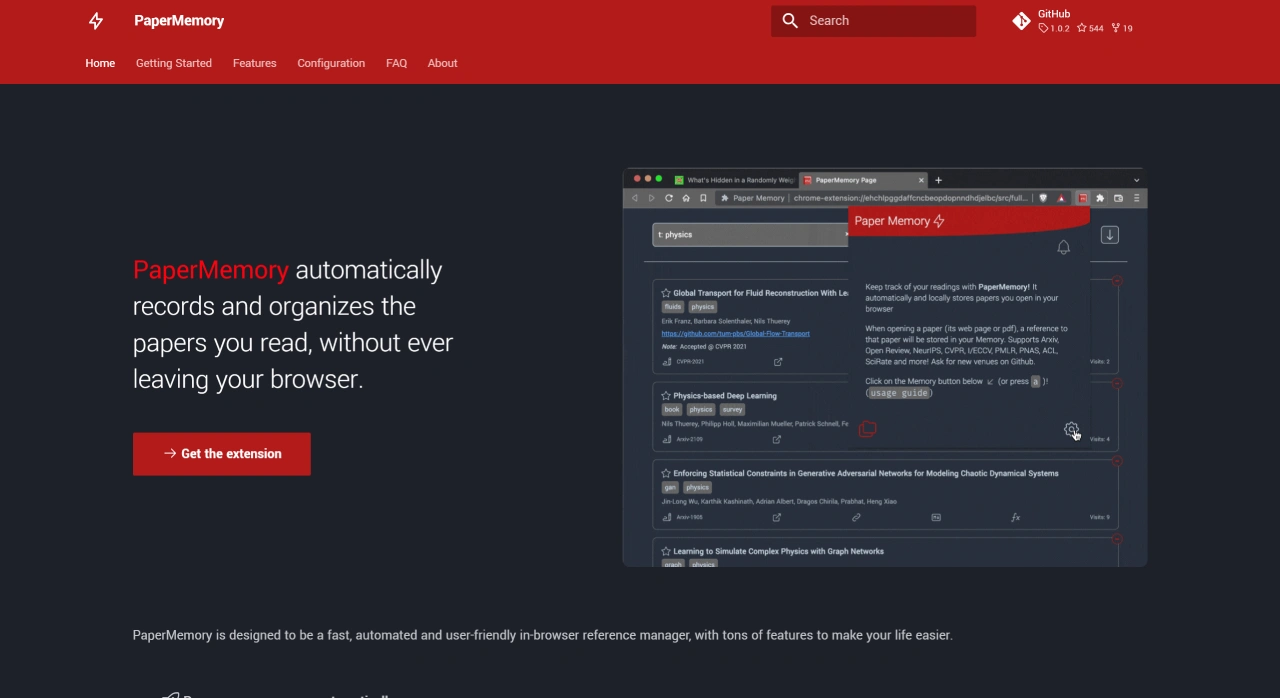Screen dimensions: 1280x698
Task: Click the download arrow icon beside search bar
Action: pyautogui.click(x=1109, y=235)
